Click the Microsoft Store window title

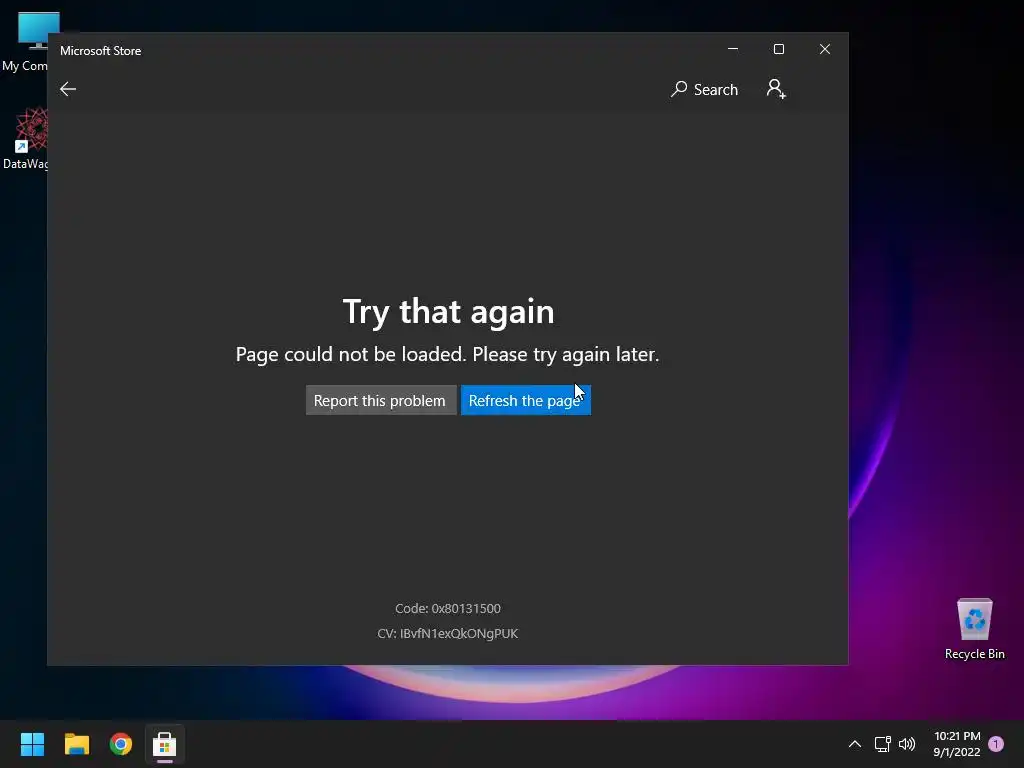pos(101,51)
